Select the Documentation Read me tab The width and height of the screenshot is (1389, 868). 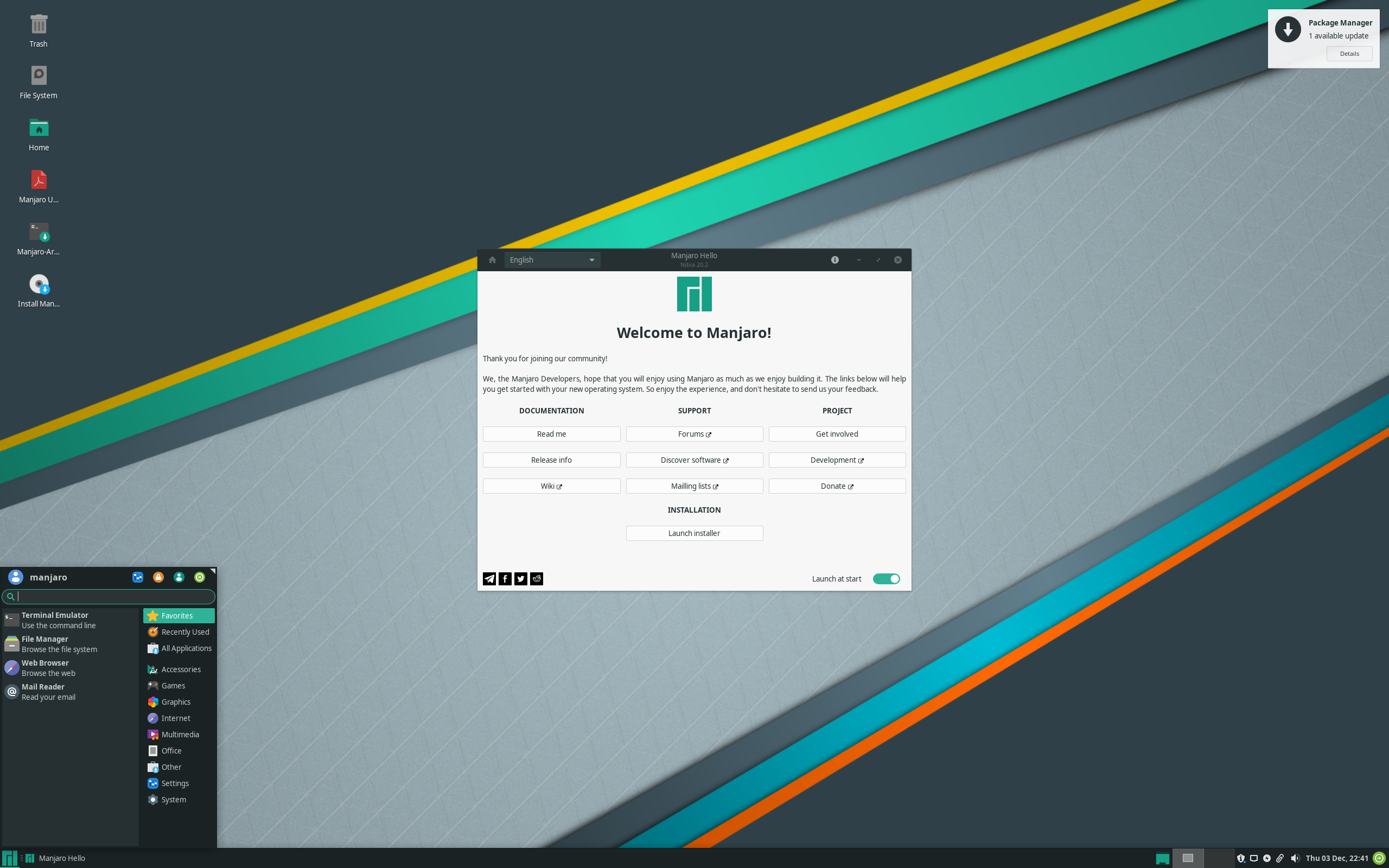[551, 434]
